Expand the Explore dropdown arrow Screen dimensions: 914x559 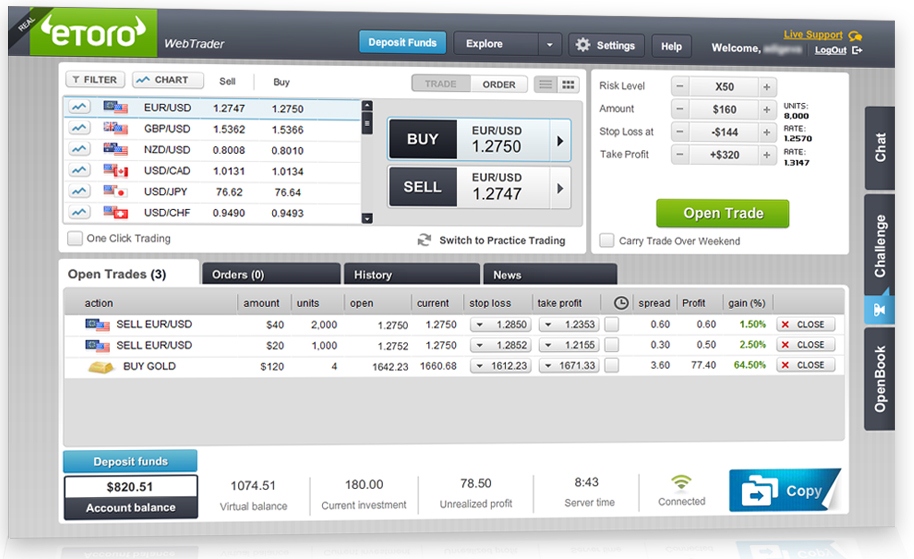point(549,44)
